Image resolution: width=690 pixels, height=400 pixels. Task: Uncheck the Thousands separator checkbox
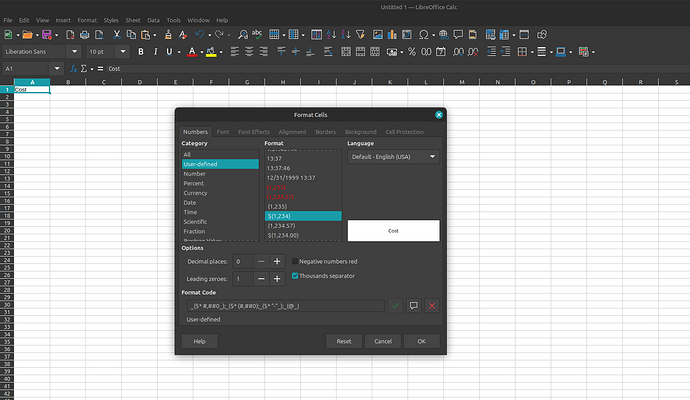(x=295, y=275)
